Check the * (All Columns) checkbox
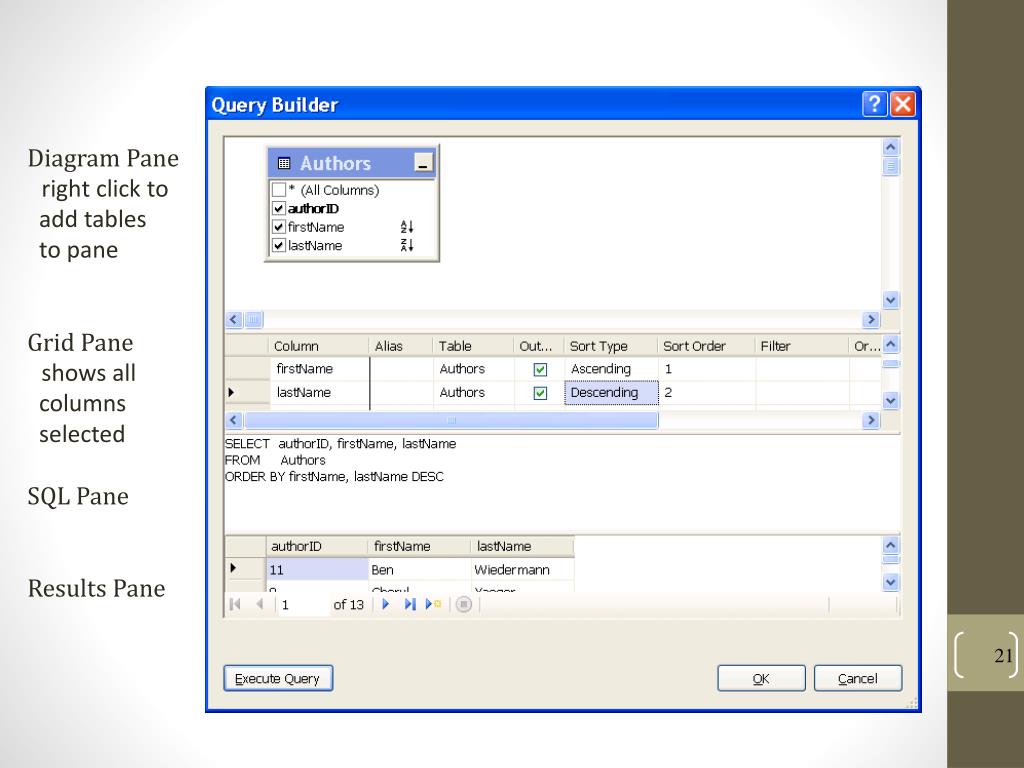1024x768 pixels. 279,190
